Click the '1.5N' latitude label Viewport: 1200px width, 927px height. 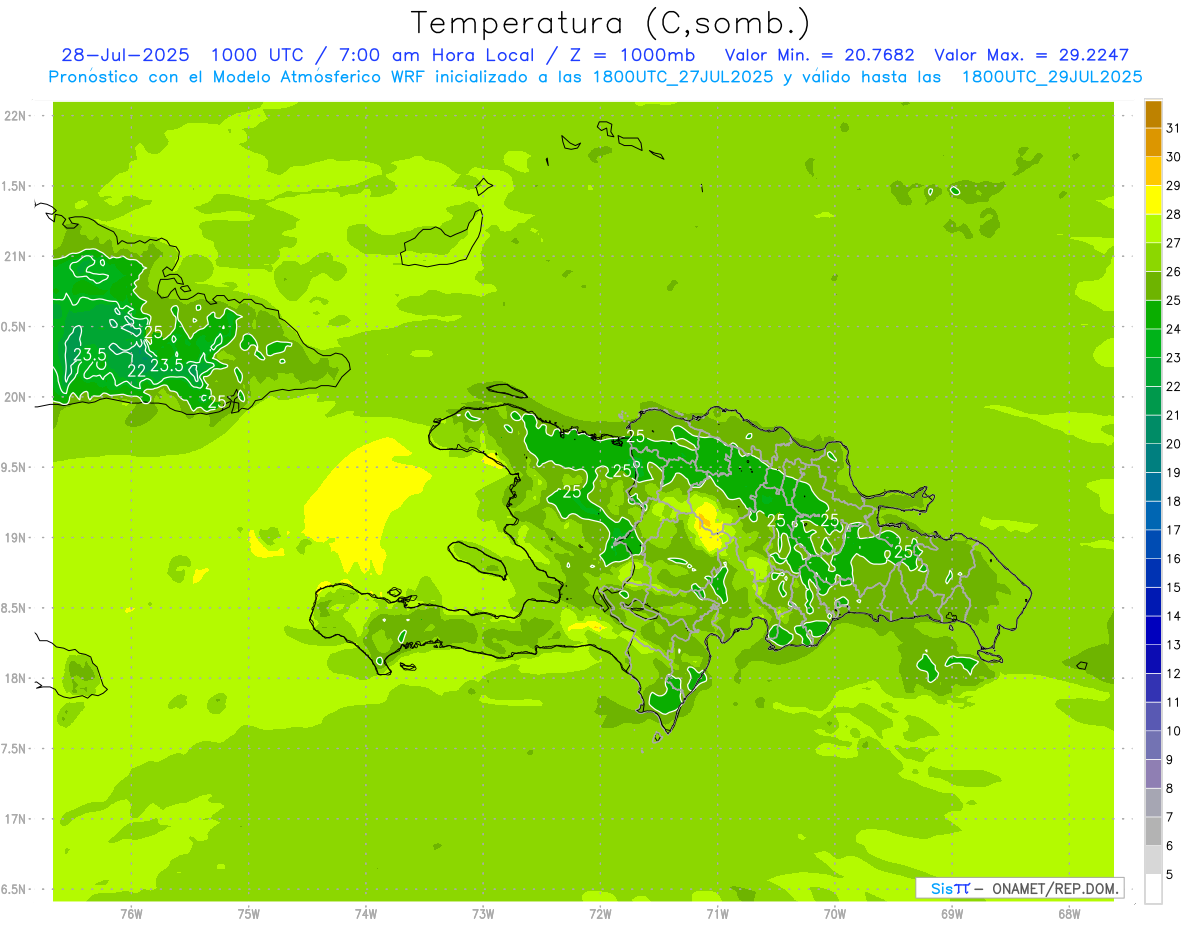16,186
